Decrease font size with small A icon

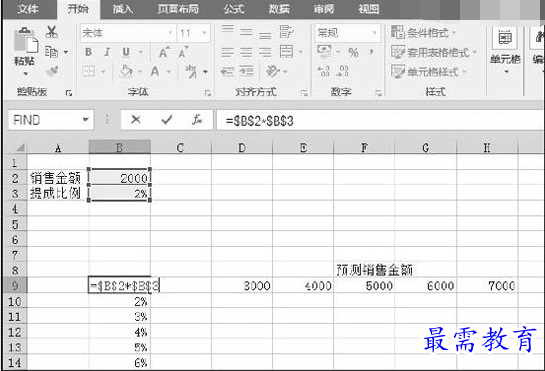point(183,52)
